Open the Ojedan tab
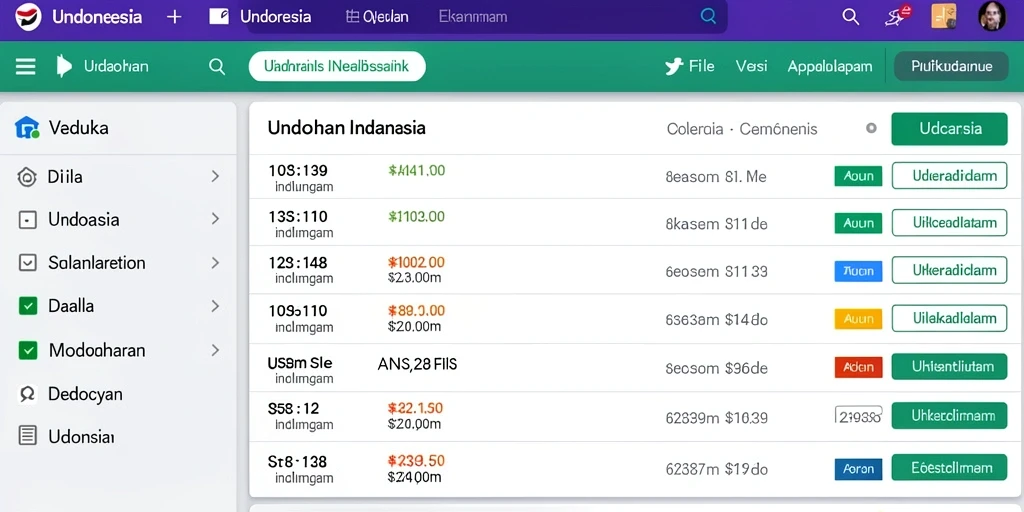Image resolution: width=1024 pixels, height=512 pixels. coord(377,17)
